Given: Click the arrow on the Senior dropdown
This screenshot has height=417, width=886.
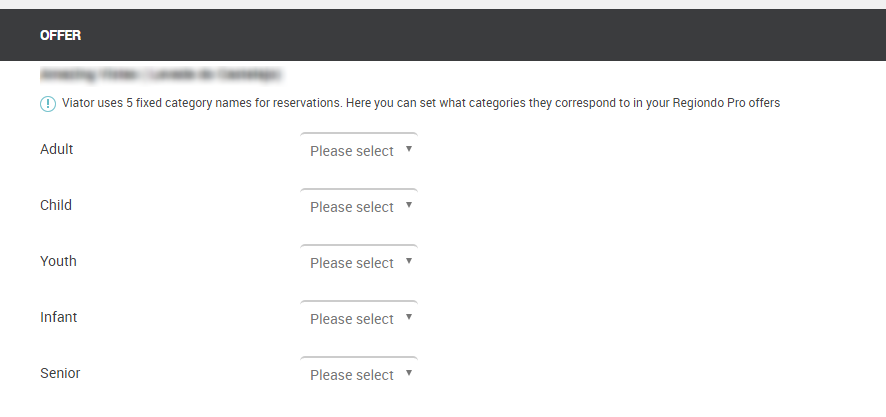Looking at the screenshot, I should coord(409,374).
